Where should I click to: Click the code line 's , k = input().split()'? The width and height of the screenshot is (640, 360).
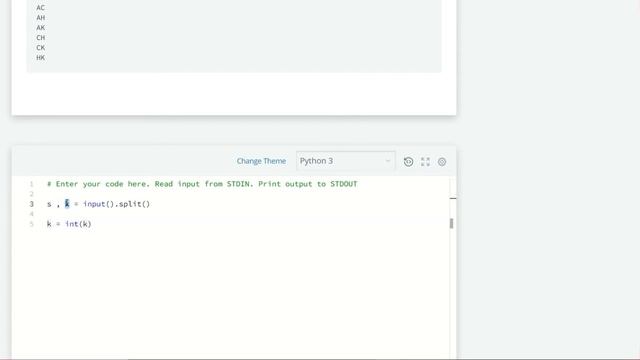point(98,204)
